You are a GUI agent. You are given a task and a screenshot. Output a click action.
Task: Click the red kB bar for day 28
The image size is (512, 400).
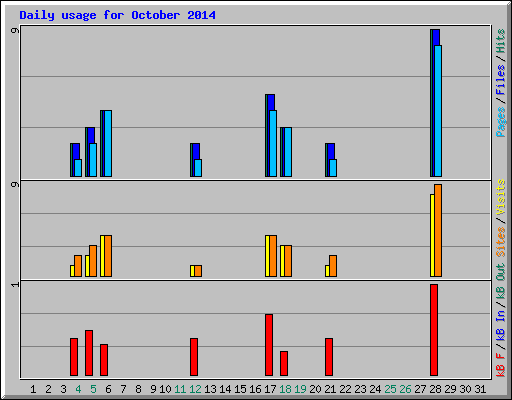(434, 330)
